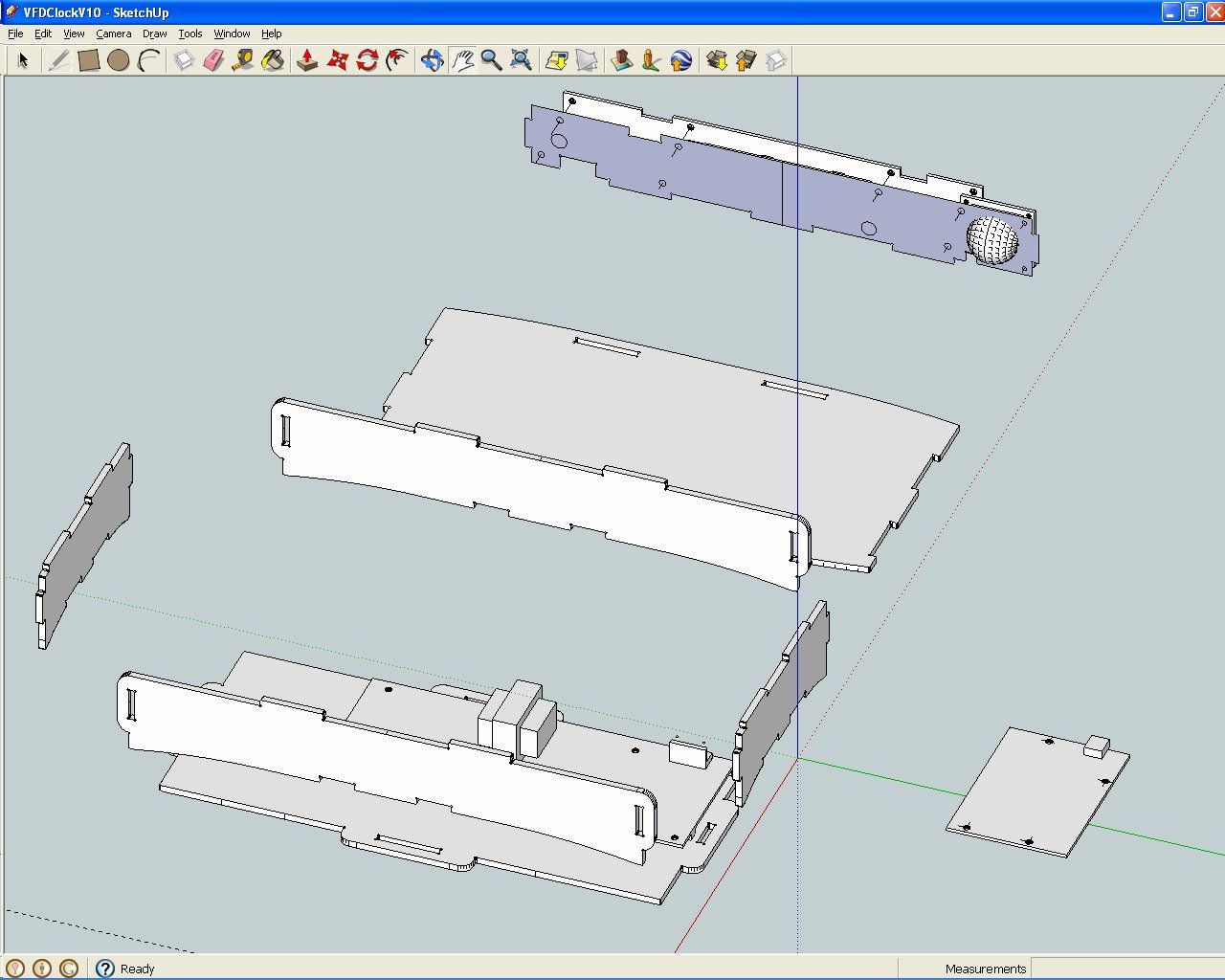Select the Paint Bucket tool
This screenshot has width=1225, height=980.
pos(273,60)
